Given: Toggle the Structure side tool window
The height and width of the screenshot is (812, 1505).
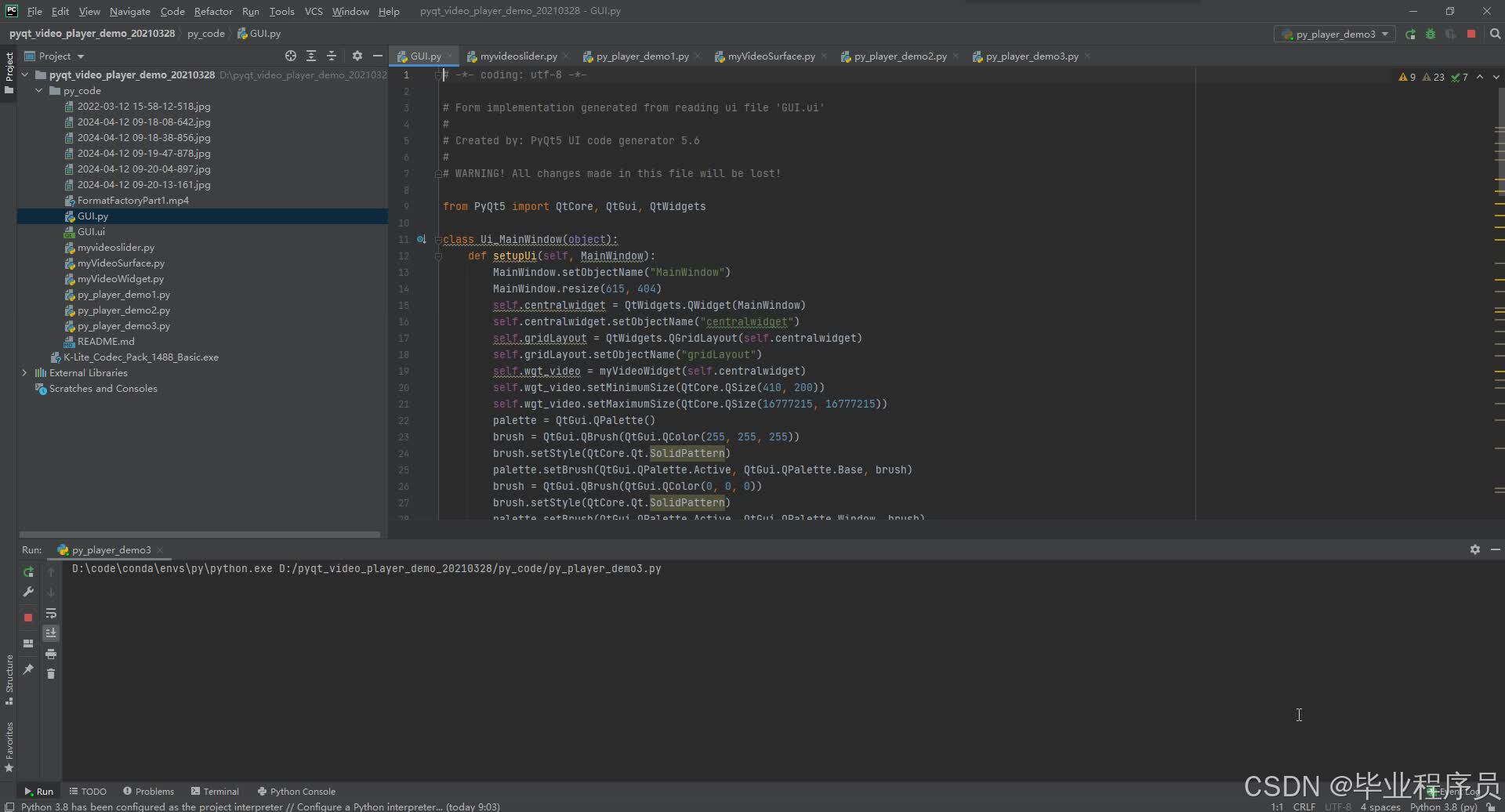Looking at the screenshot, I should coord(9,680).
